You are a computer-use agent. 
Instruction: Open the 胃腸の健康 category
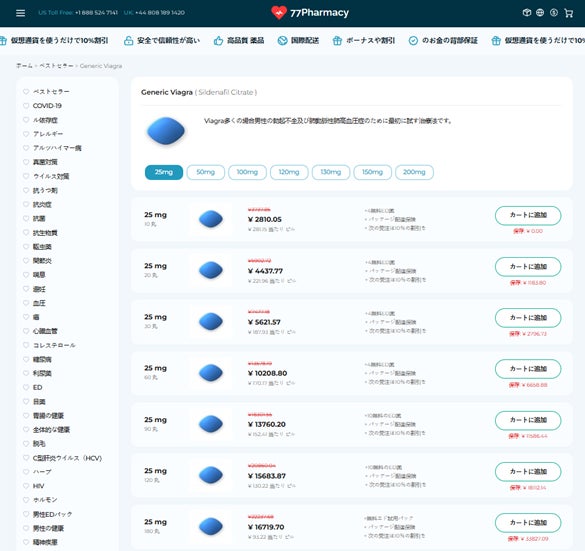48,416
